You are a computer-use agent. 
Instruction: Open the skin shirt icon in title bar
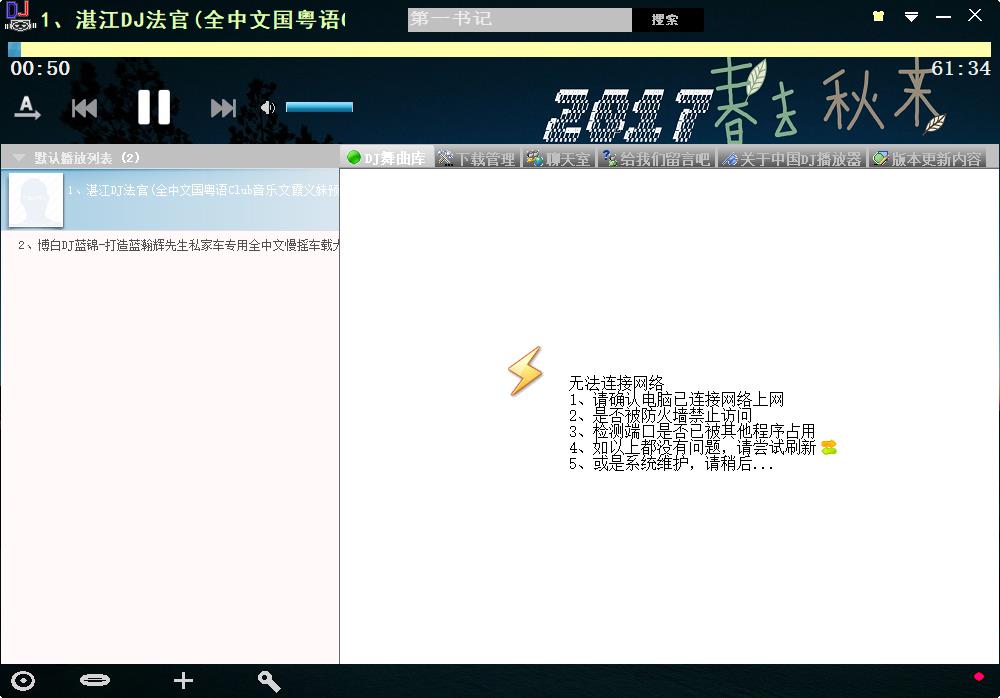click(878, 16)
